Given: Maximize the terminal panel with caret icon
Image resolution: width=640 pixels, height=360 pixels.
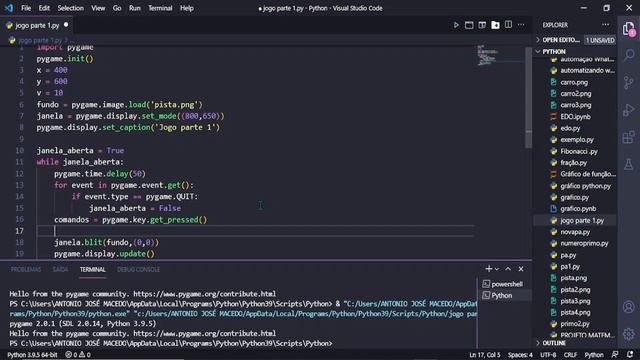Looking at the screenshot, I should [508, 269].
